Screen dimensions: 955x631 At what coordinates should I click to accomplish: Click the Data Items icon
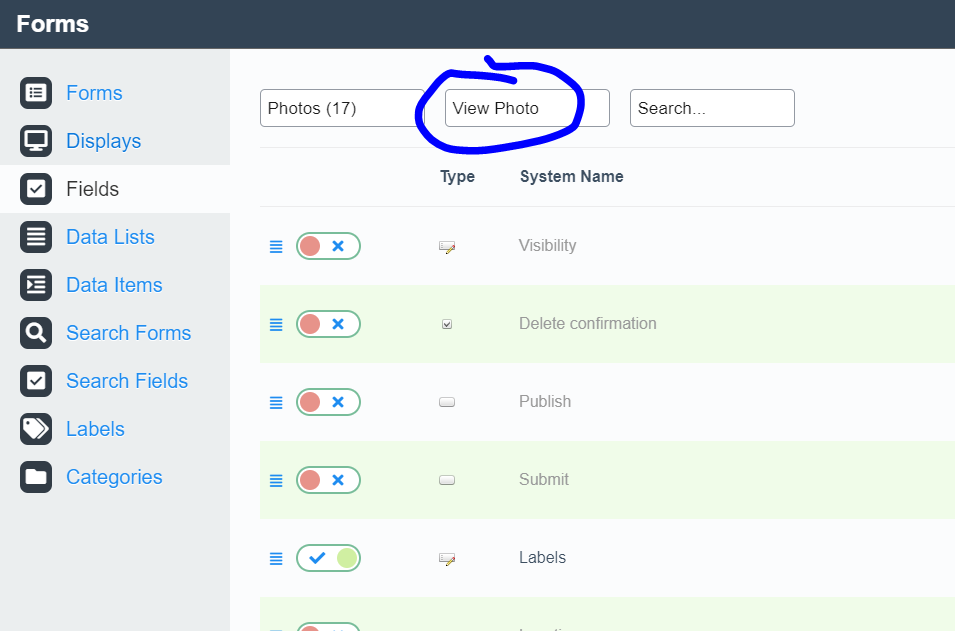click(x=36, y=285)
